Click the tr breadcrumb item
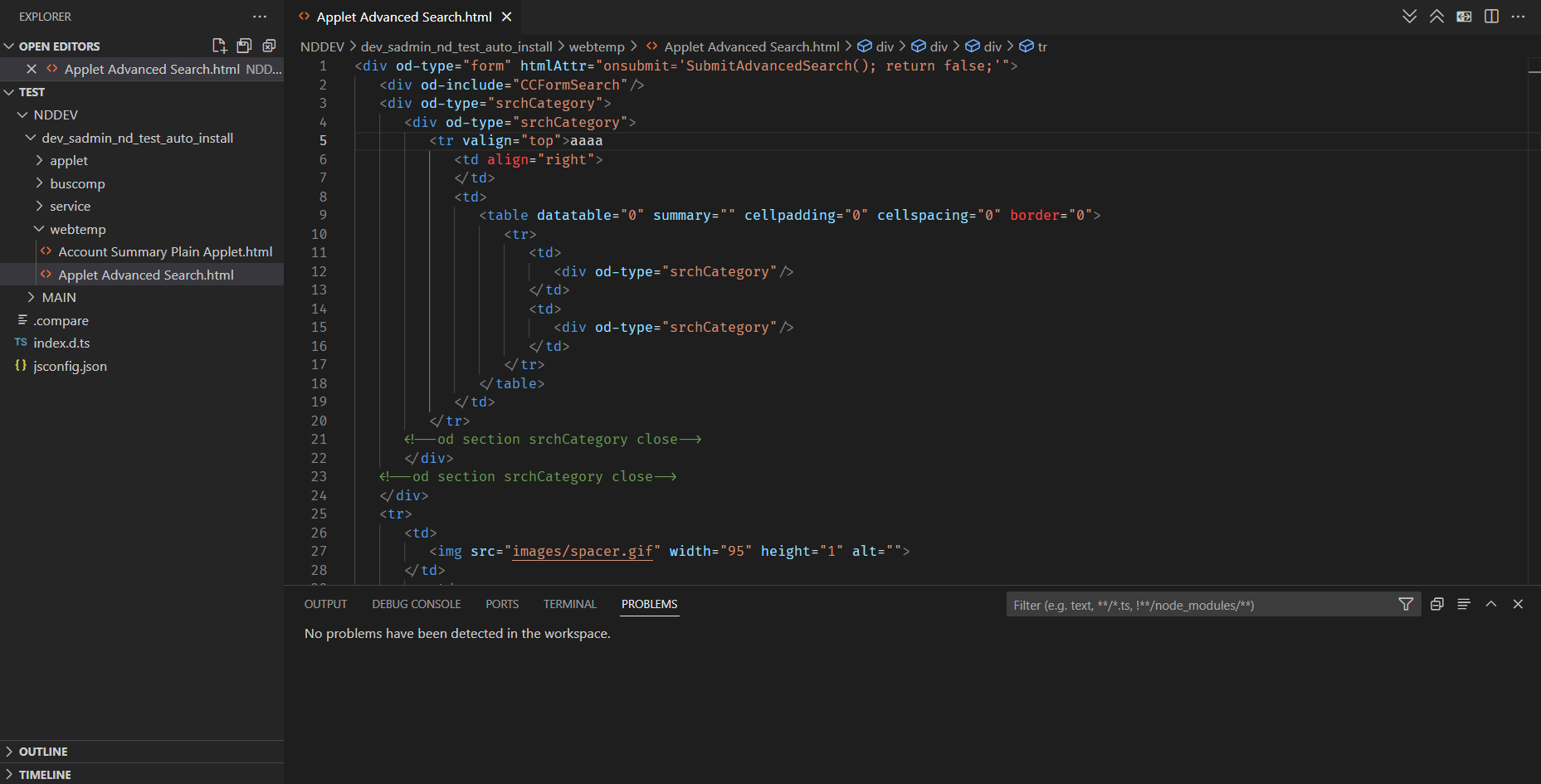 [x=1042, y=46]
